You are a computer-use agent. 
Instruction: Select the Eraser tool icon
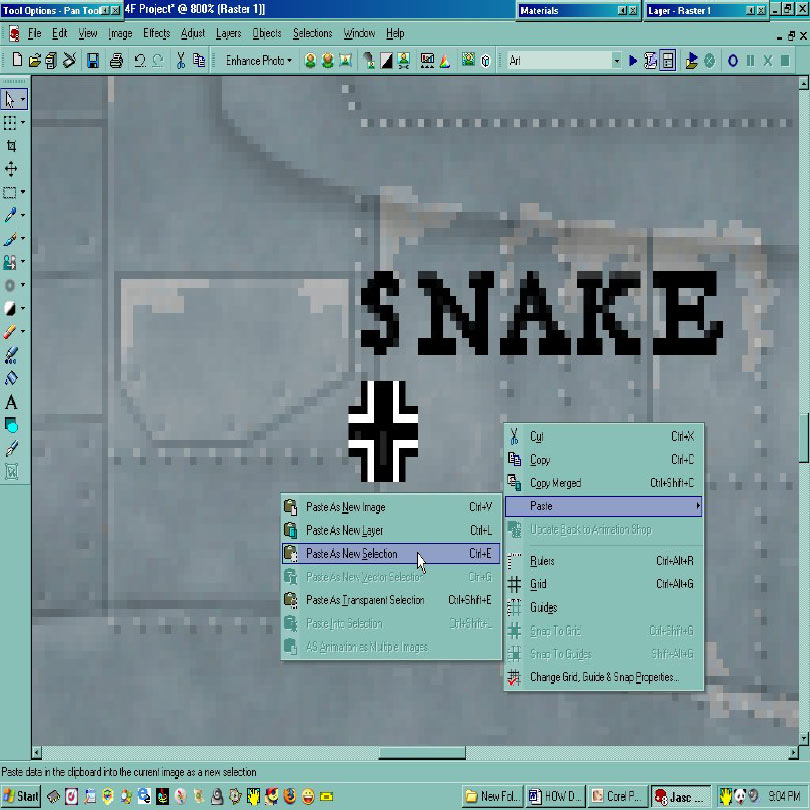point(9,332)
